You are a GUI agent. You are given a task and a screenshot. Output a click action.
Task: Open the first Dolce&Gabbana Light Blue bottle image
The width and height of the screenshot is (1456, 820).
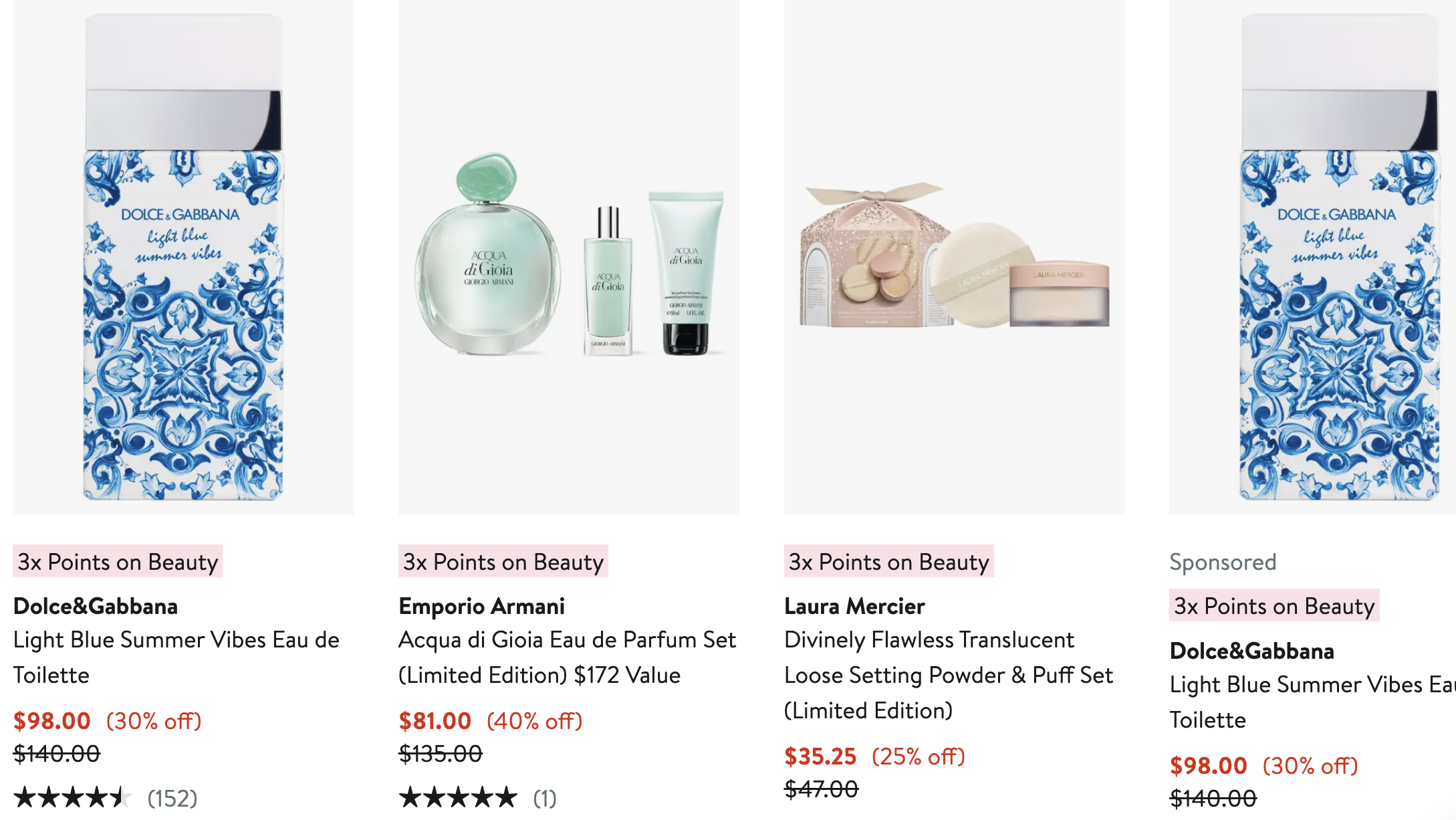tap(183, 257)
